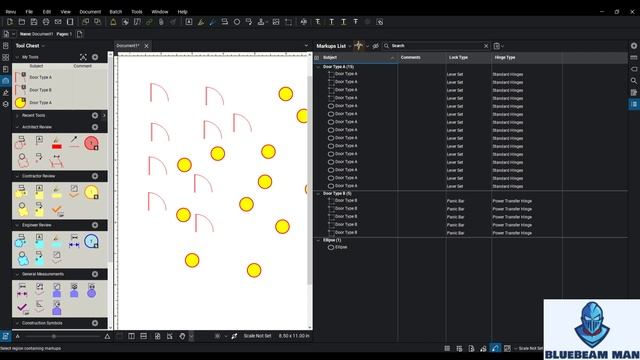Toggle the highlighted status bar snap icon
Viewport: 640px width, 360px height.
tap(495, 348)
